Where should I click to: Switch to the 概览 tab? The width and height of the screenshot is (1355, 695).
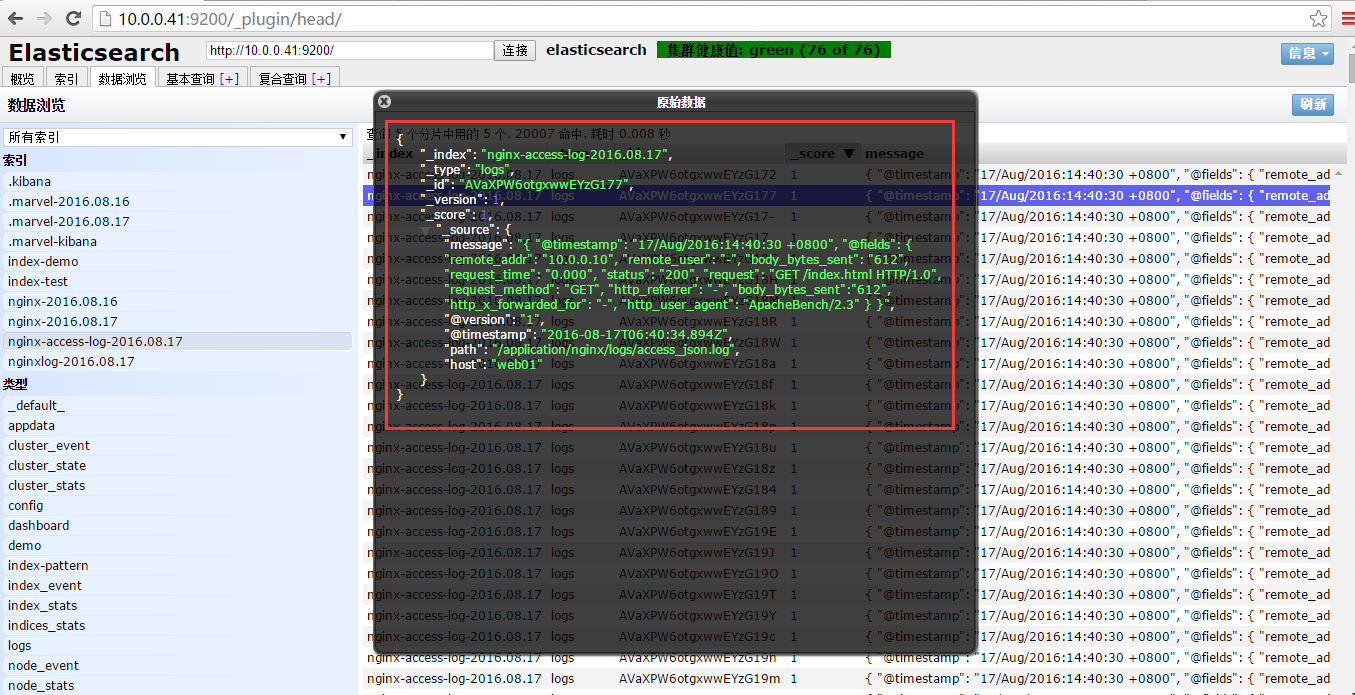pos(22,79)
